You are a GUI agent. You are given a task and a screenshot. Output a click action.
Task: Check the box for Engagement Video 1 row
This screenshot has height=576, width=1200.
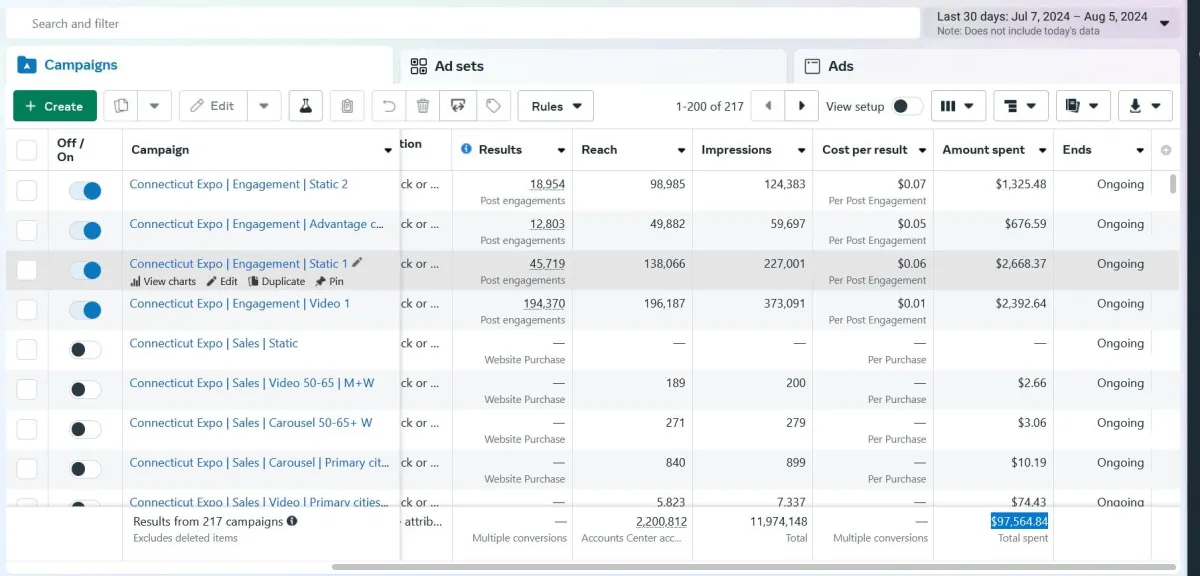click(27, 310)
